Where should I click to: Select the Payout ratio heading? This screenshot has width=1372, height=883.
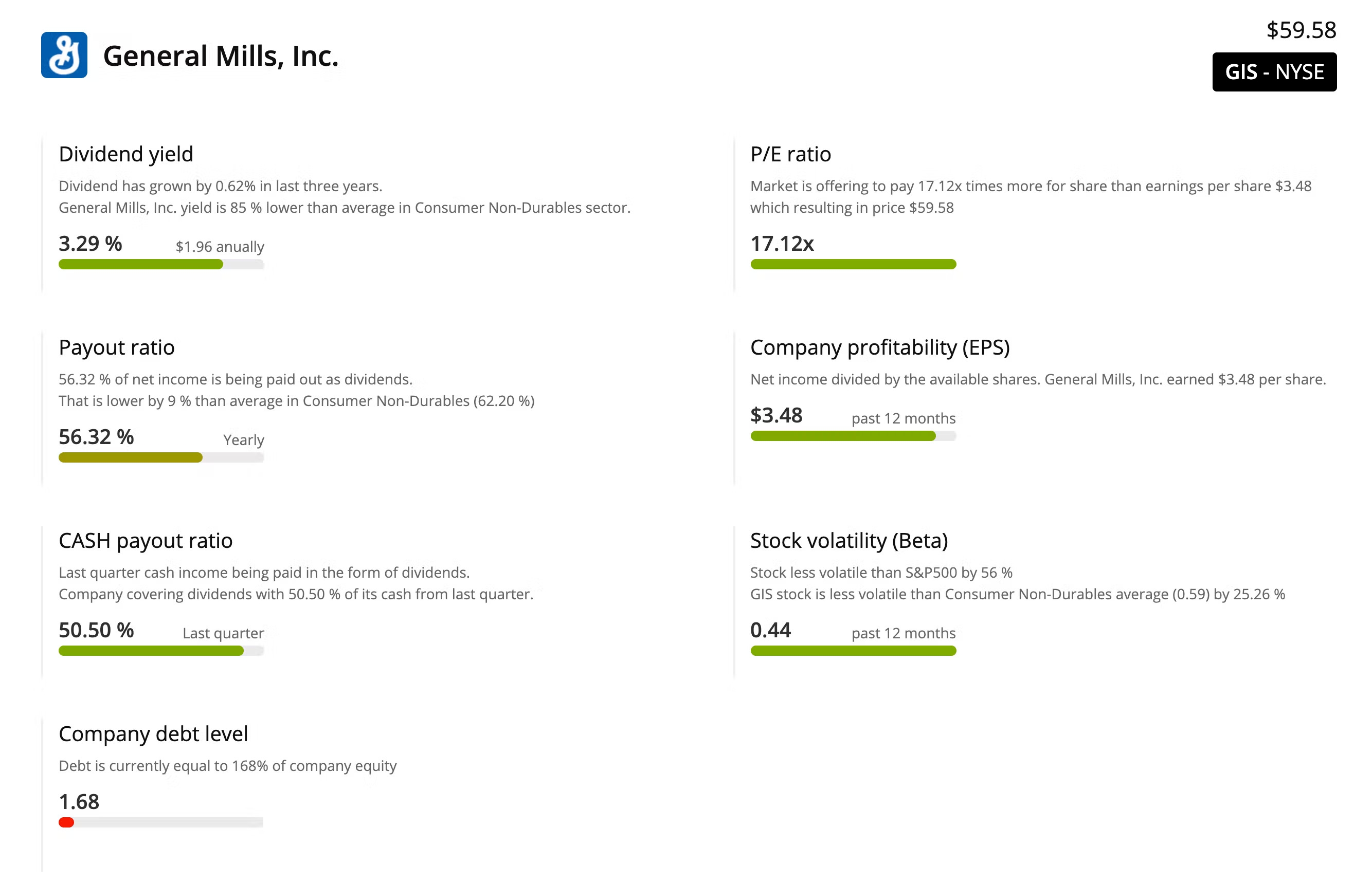tap(116, 347)
